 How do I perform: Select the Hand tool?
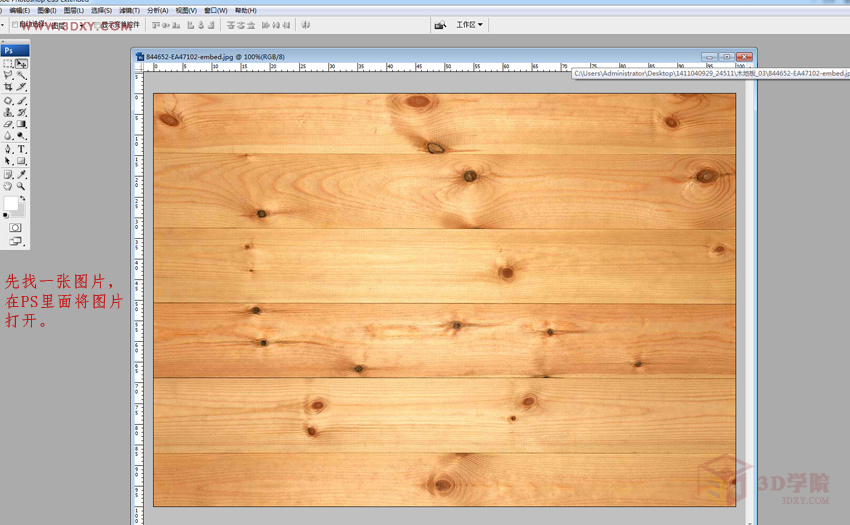click(x=8, y=186)
